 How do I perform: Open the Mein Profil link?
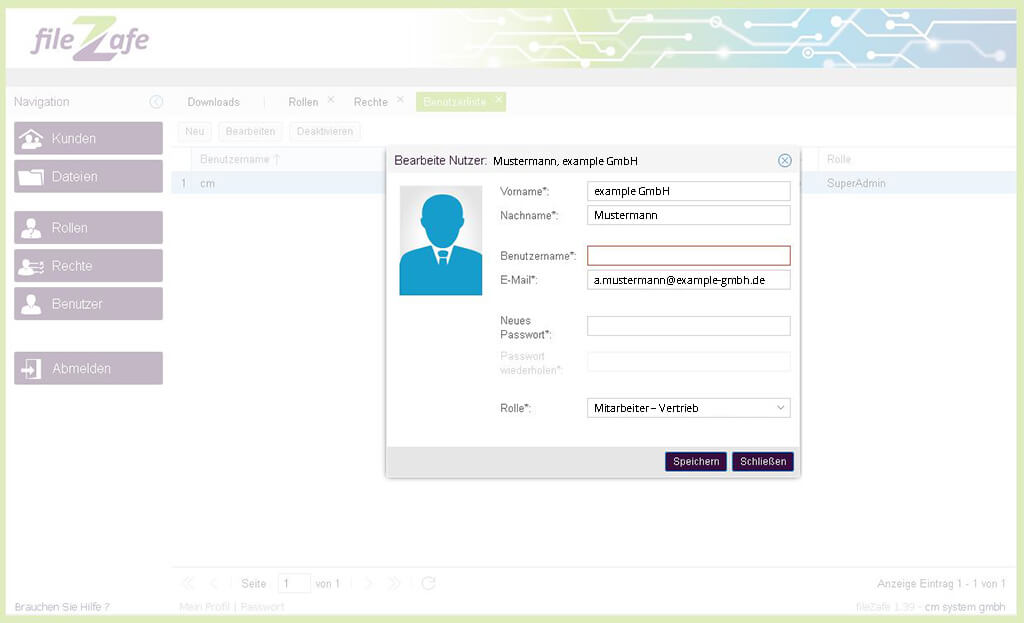tap(204, 607)
